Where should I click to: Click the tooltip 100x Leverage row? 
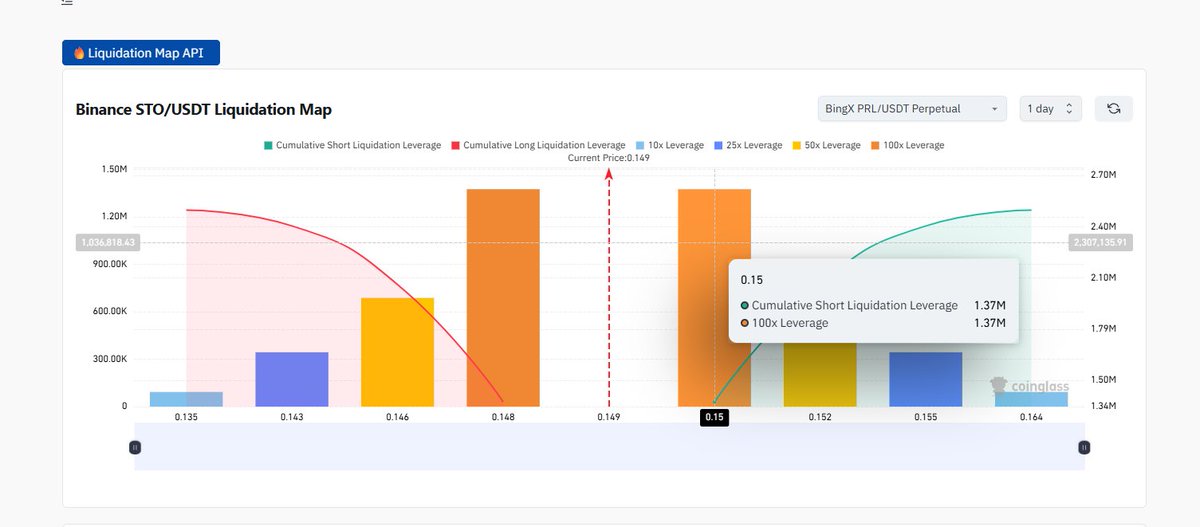point(873,323)
